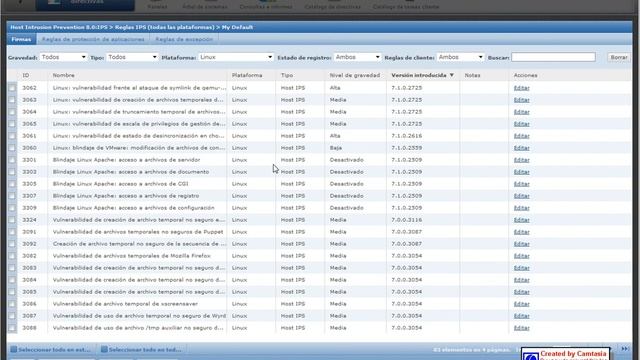Open Catálogo de tareas cliente menu item

click(x=406, y=6)
